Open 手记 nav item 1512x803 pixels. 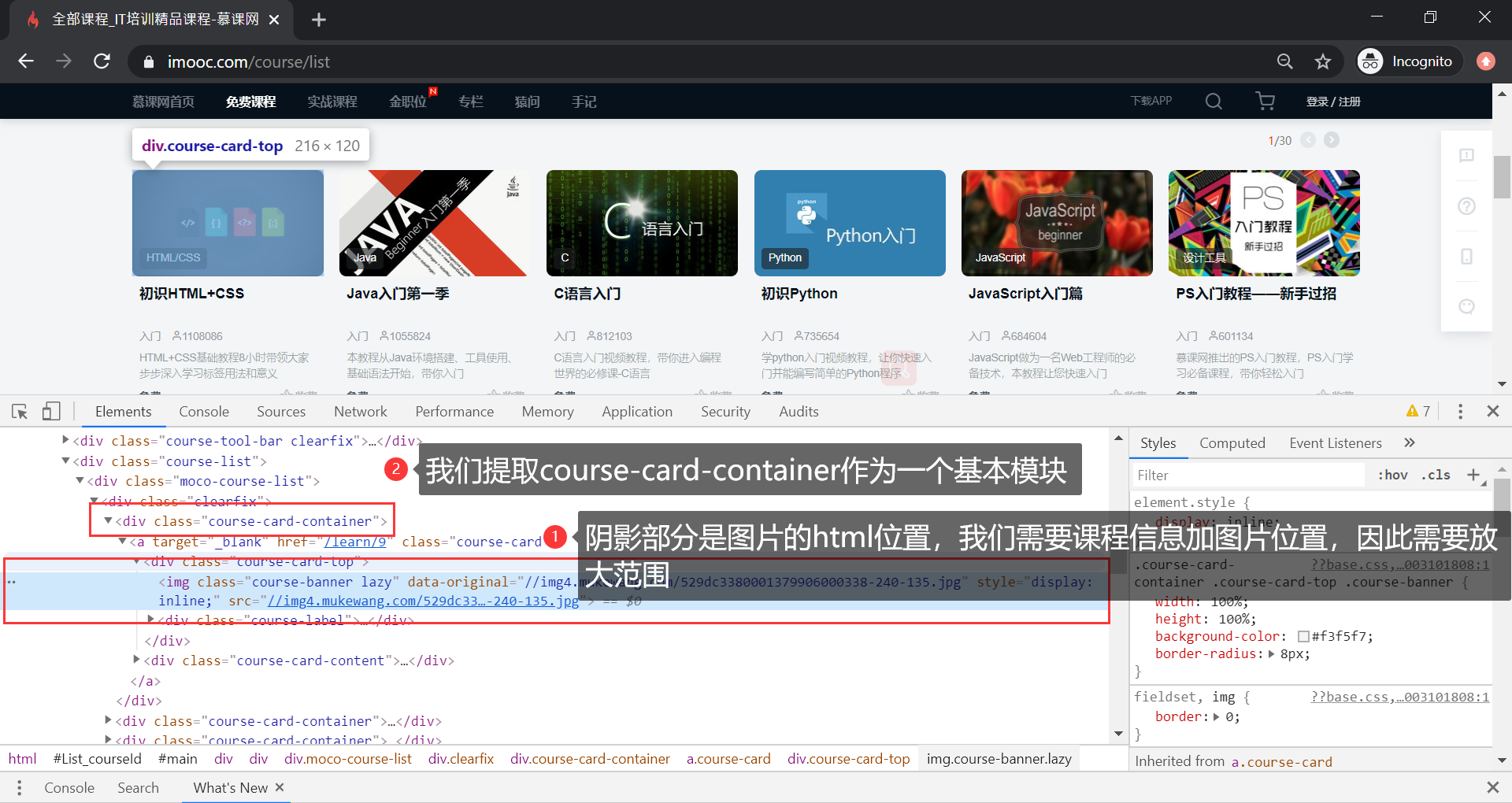(584, 102)
